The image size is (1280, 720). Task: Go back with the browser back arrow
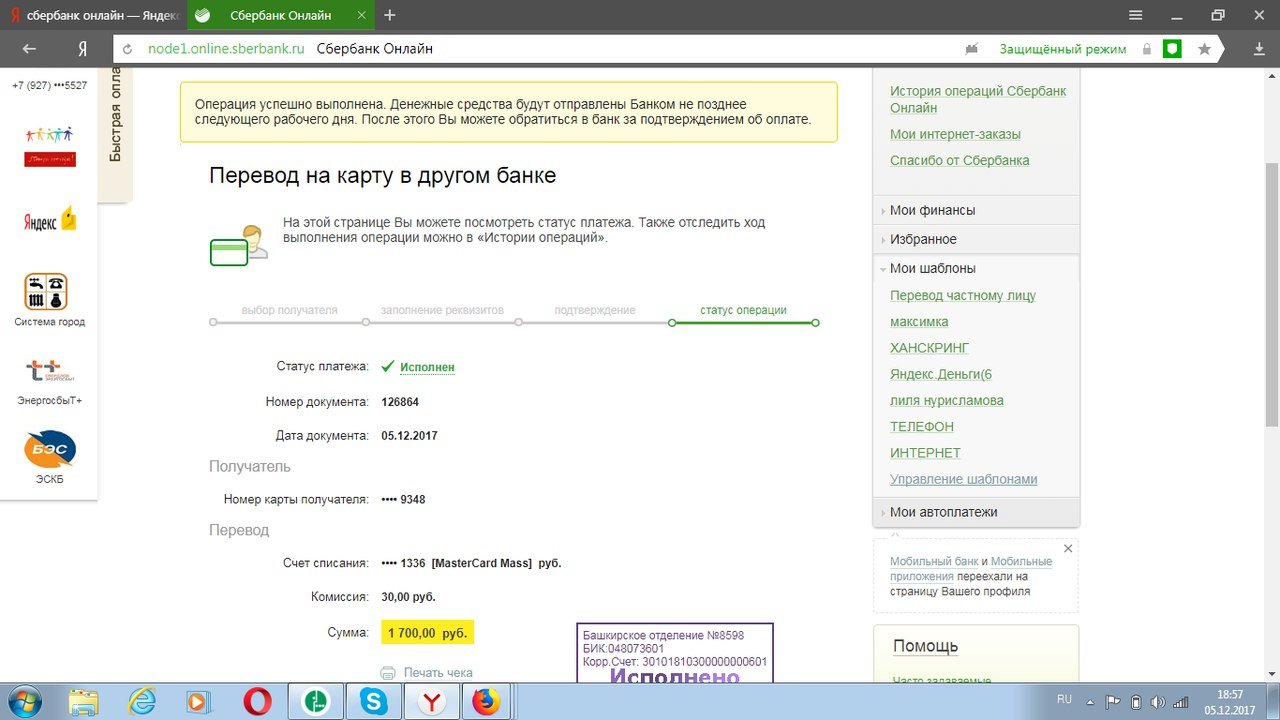pyautogui.click(x=29, y=49)
